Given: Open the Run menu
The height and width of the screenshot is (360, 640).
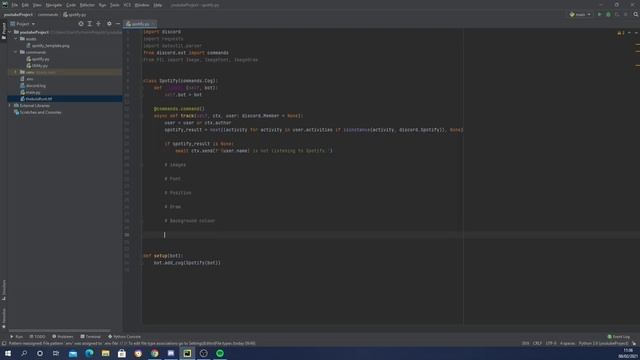Looking at the screenshot, I should point(102,5).
